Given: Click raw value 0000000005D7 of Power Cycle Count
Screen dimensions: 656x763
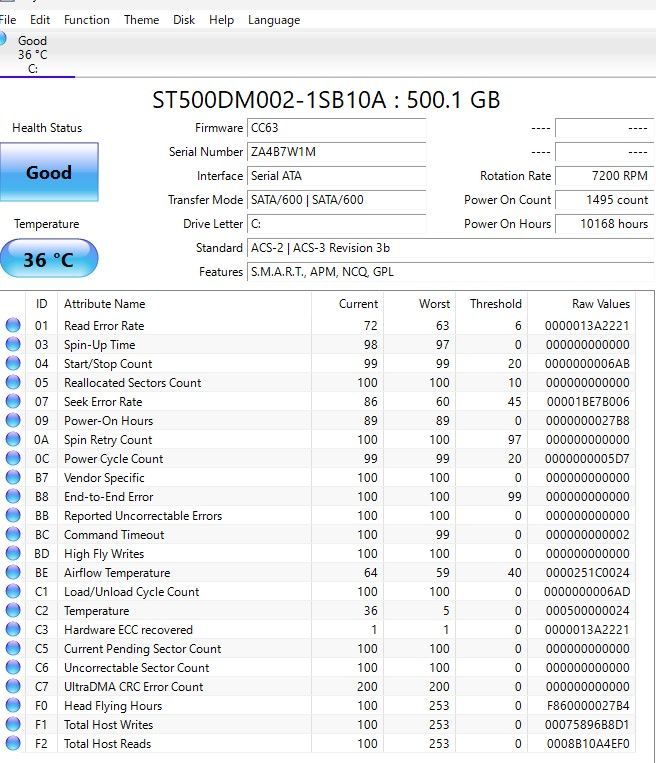Looking at the screenshot, I should pyautogui.click(x=587, y=458).
